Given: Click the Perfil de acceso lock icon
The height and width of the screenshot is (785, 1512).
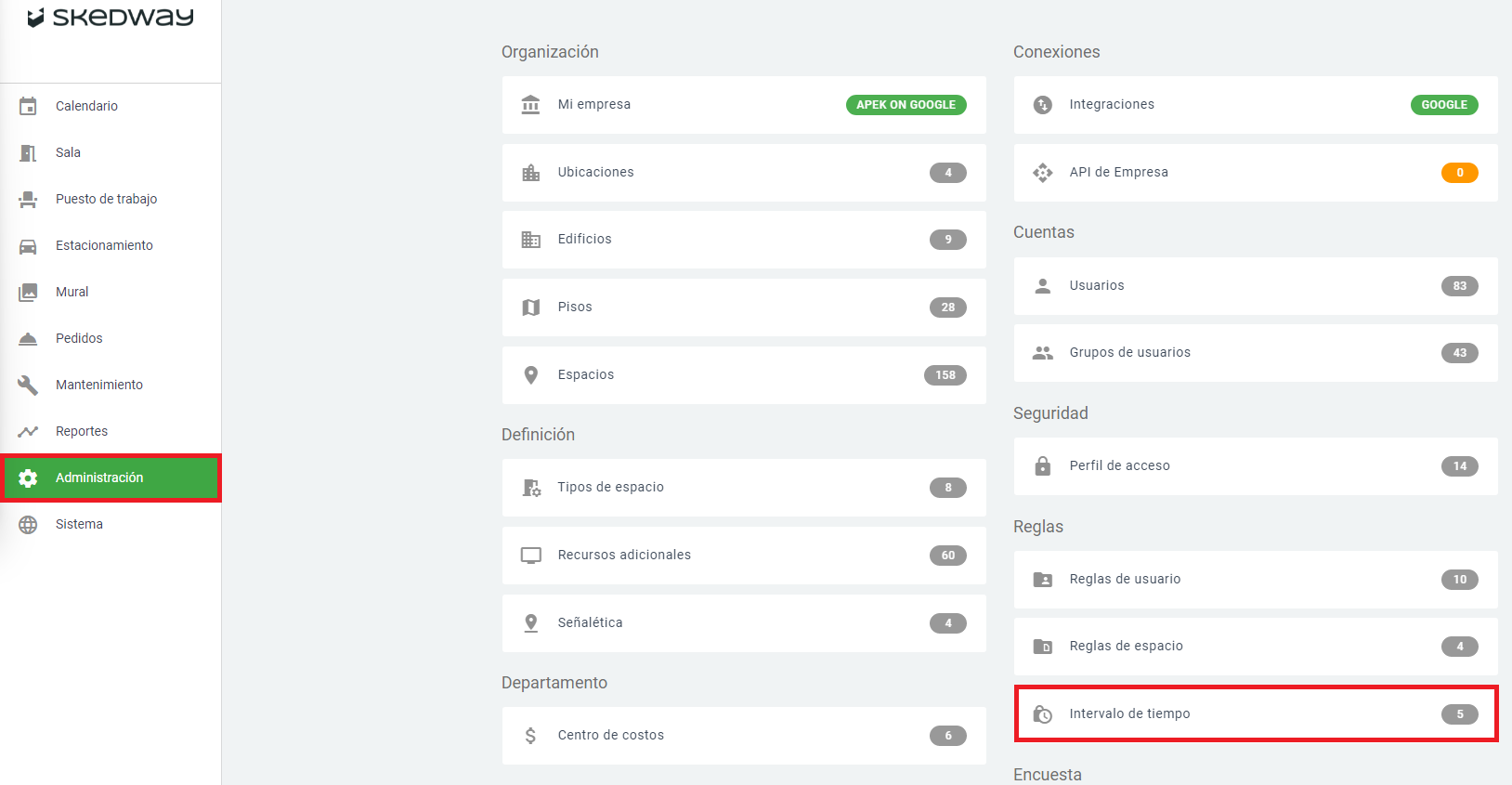Looking at the screenshot, I should (x=1042, y=466).
